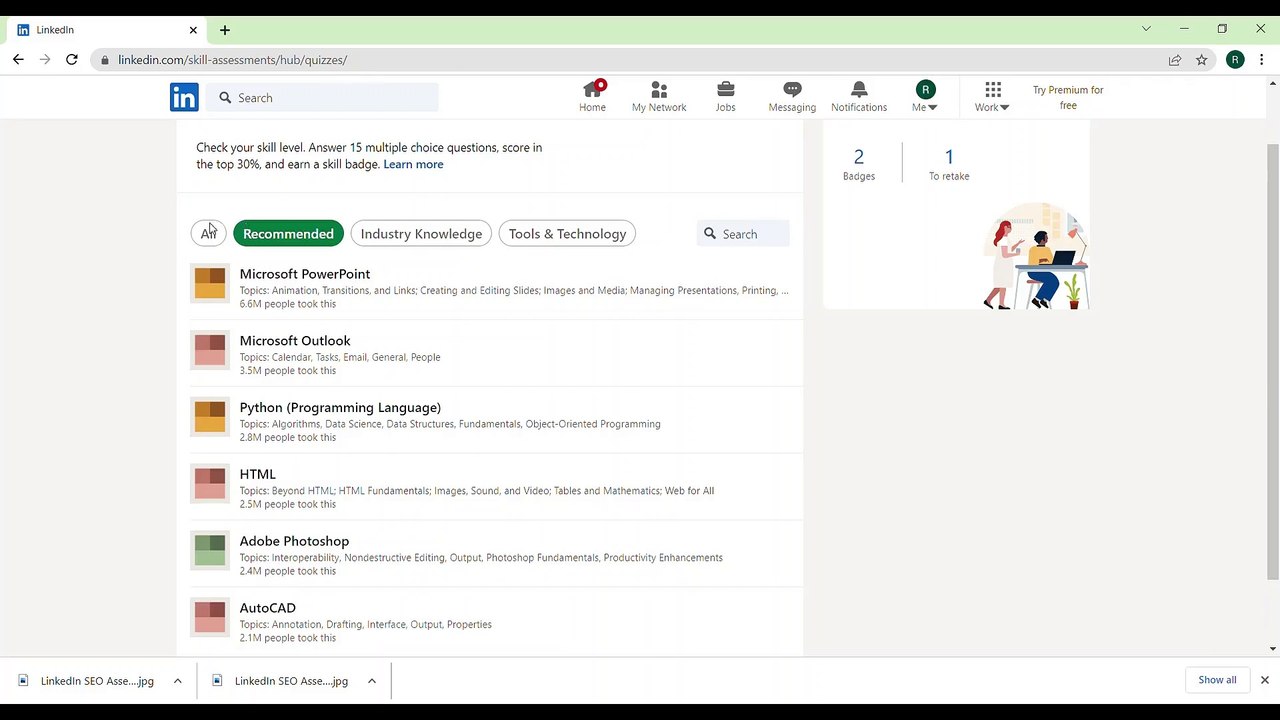Click the two people at desk illustration
Image resolution: width=1280 pixels, height=720 pixels.
[x=1035, y=257]
